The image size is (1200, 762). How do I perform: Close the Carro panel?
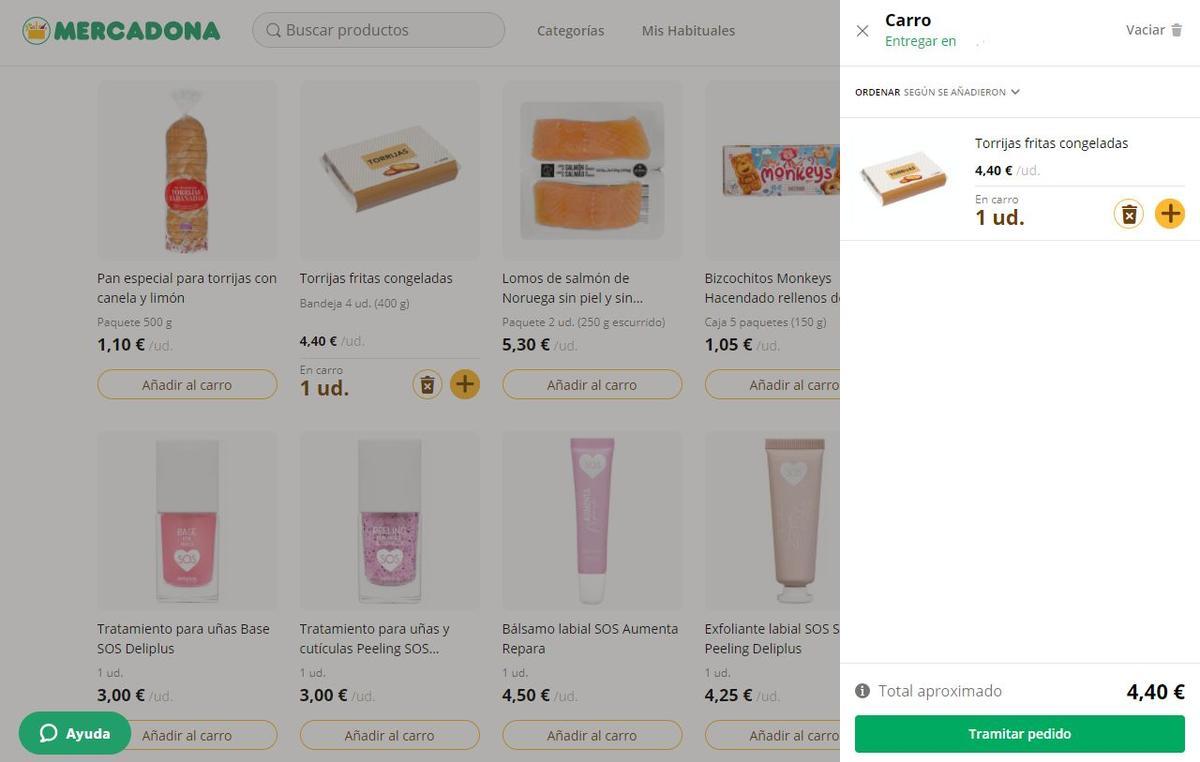click(862, 29)
